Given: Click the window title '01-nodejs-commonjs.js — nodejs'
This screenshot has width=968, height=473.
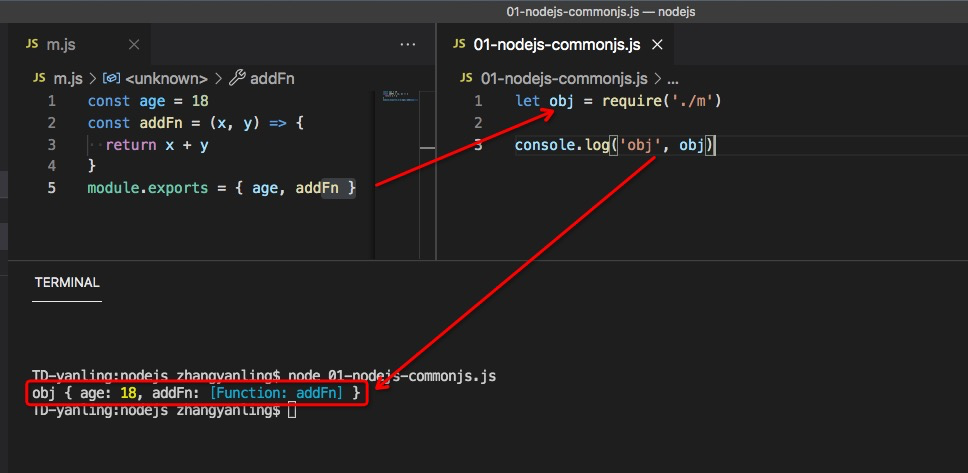Looking at the screenshot, I should pos(601,12).
